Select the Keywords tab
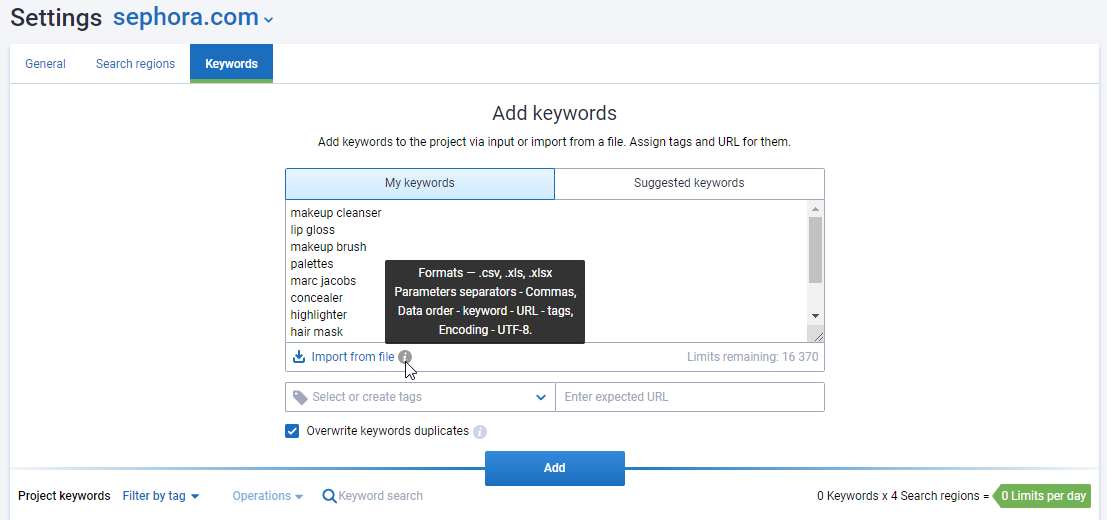The width and height of the screenshot is (1107, 520). coord(232,64)
